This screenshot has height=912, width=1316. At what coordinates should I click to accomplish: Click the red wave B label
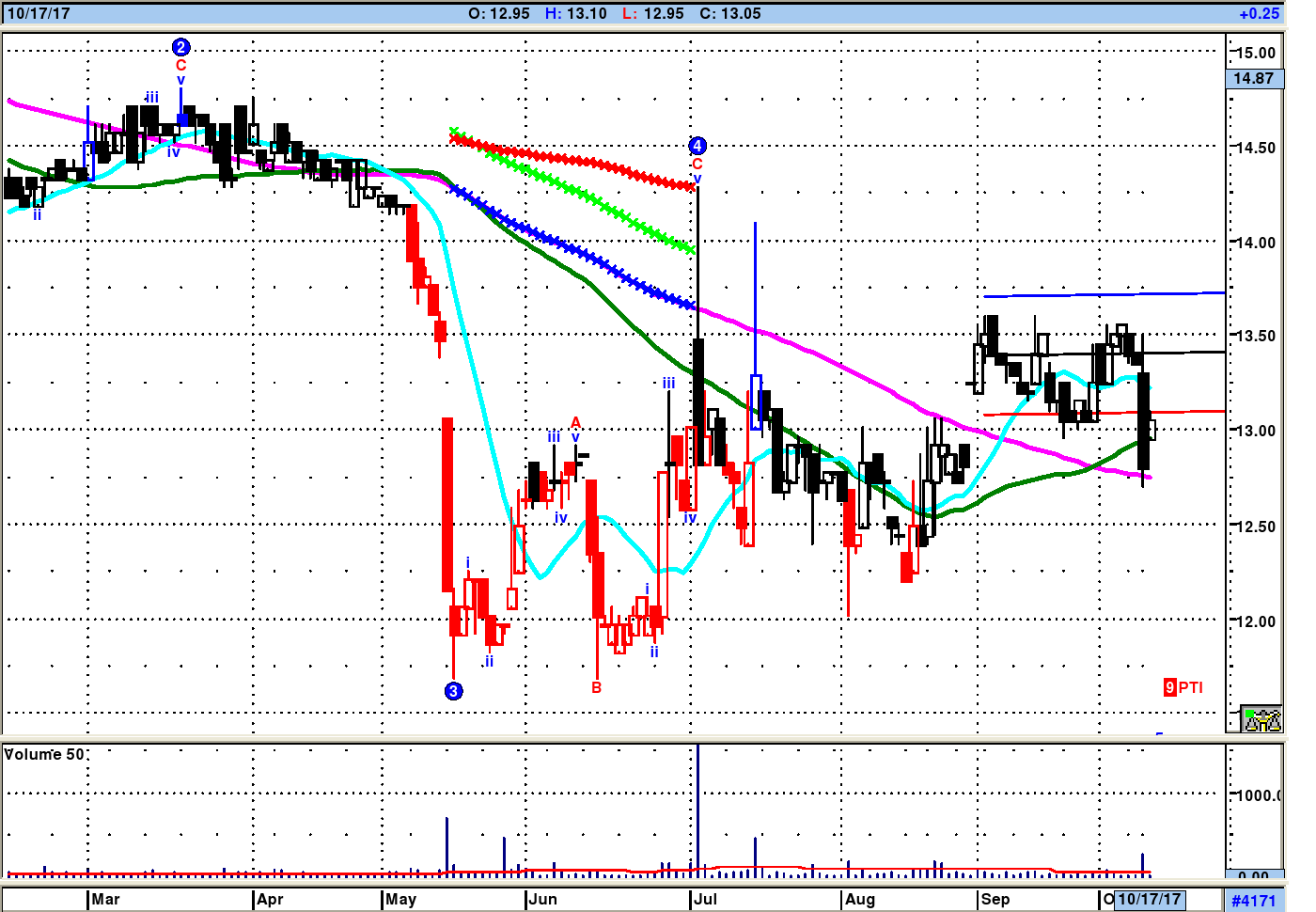[596, 687]
